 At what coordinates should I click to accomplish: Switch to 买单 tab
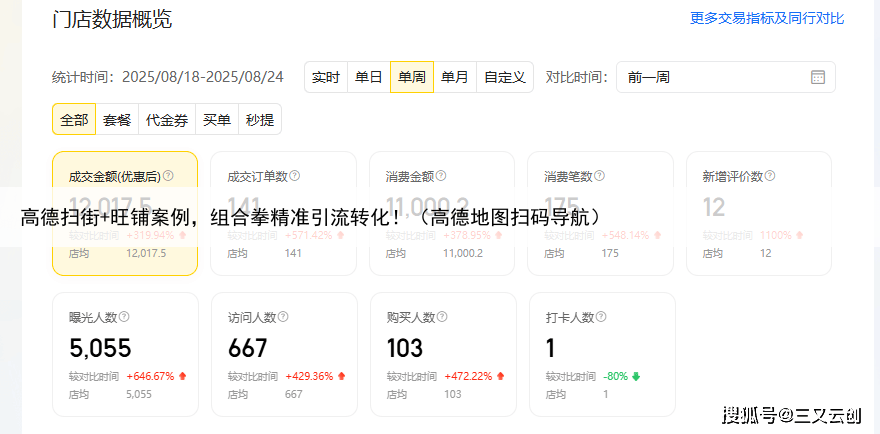217,120
